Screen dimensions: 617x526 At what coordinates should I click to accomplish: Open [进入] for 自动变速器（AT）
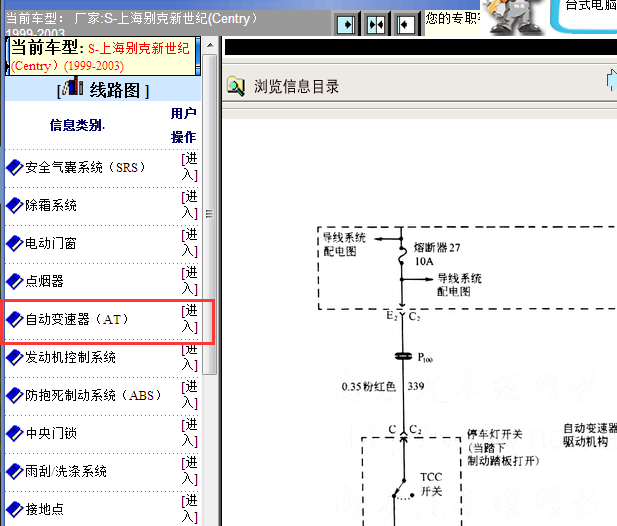189,319
